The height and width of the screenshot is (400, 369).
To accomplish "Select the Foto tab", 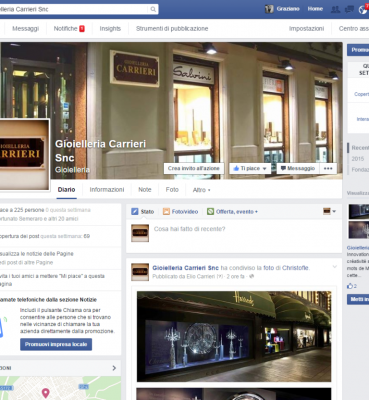I will coord(172,189).
